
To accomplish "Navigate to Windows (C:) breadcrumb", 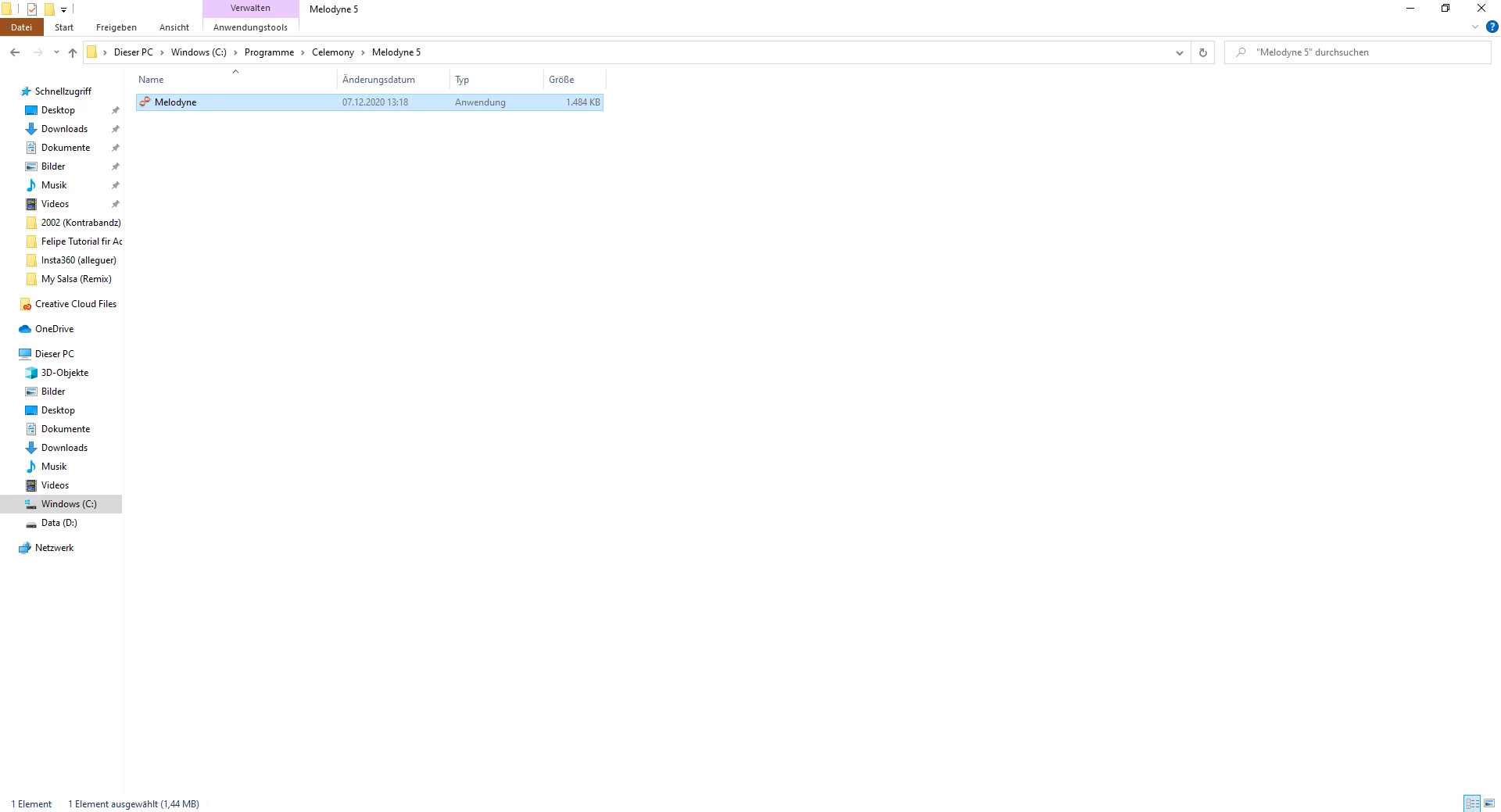I will [199, 52].
